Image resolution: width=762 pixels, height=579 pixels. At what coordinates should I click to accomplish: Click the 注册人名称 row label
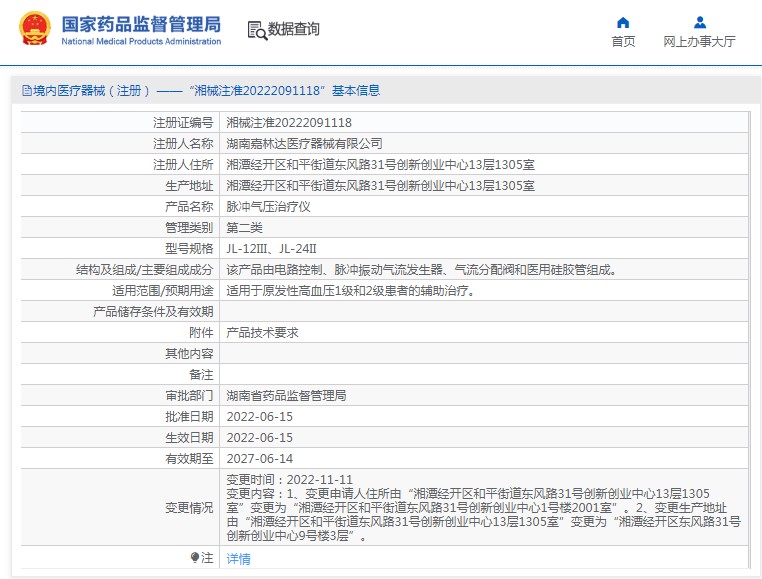183,143
